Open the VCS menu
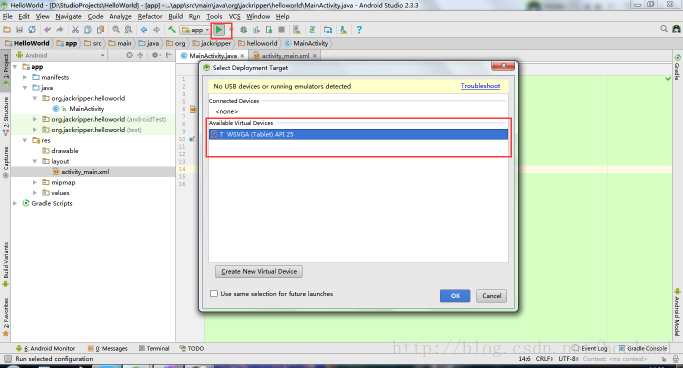 pyautogui.click(x=234, y=16)
